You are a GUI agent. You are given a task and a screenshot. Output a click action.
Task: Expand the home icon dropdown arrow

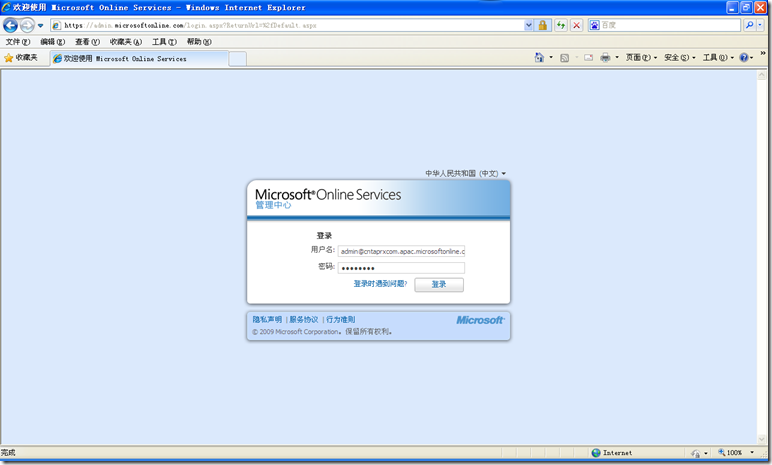551,58
